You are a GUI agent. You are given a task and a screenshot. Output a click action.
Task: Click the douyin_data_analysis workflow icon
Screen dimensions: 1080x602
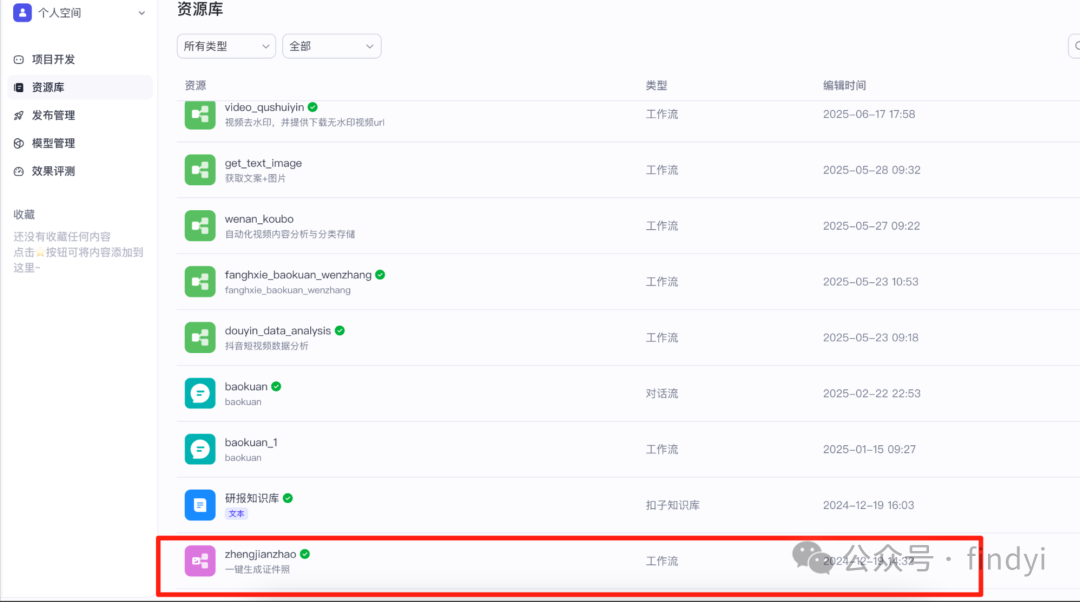[200, 338]
